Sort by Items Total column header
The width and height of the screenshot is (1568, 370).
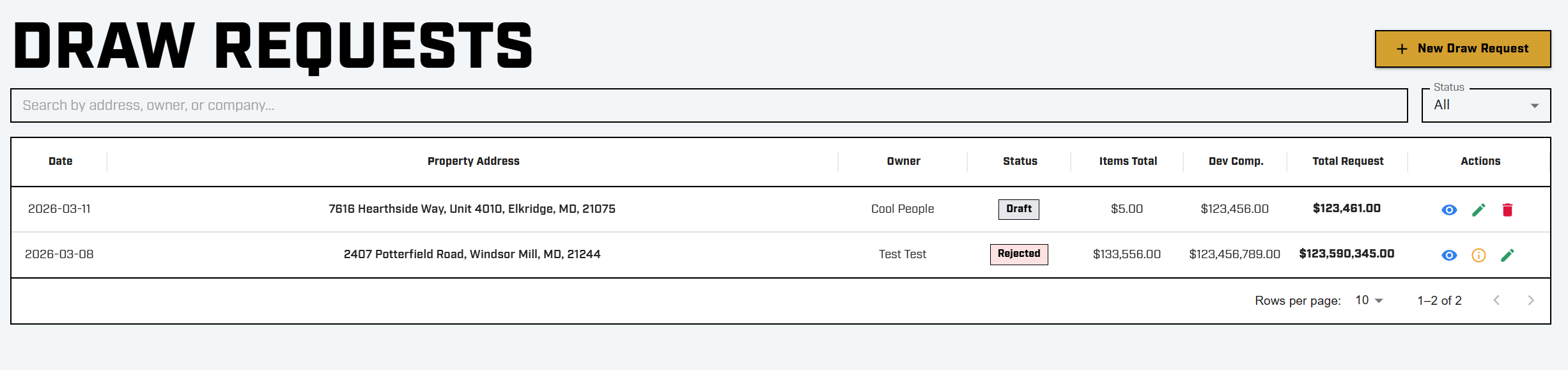[x=1128, y=161]
